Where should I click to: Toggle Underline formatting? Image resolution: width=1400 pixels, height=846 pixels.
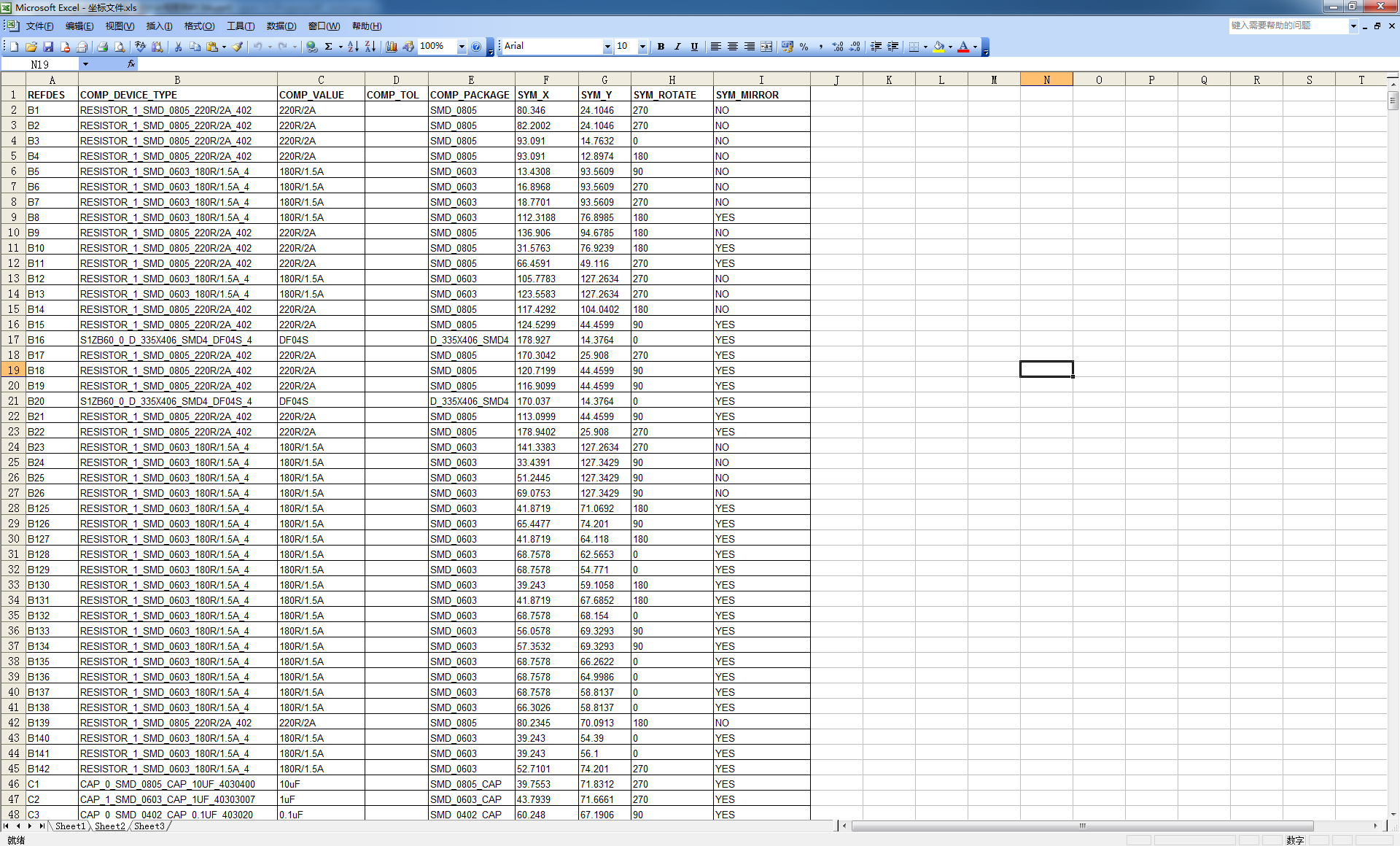pyautogui.click(x=694, y=47)
